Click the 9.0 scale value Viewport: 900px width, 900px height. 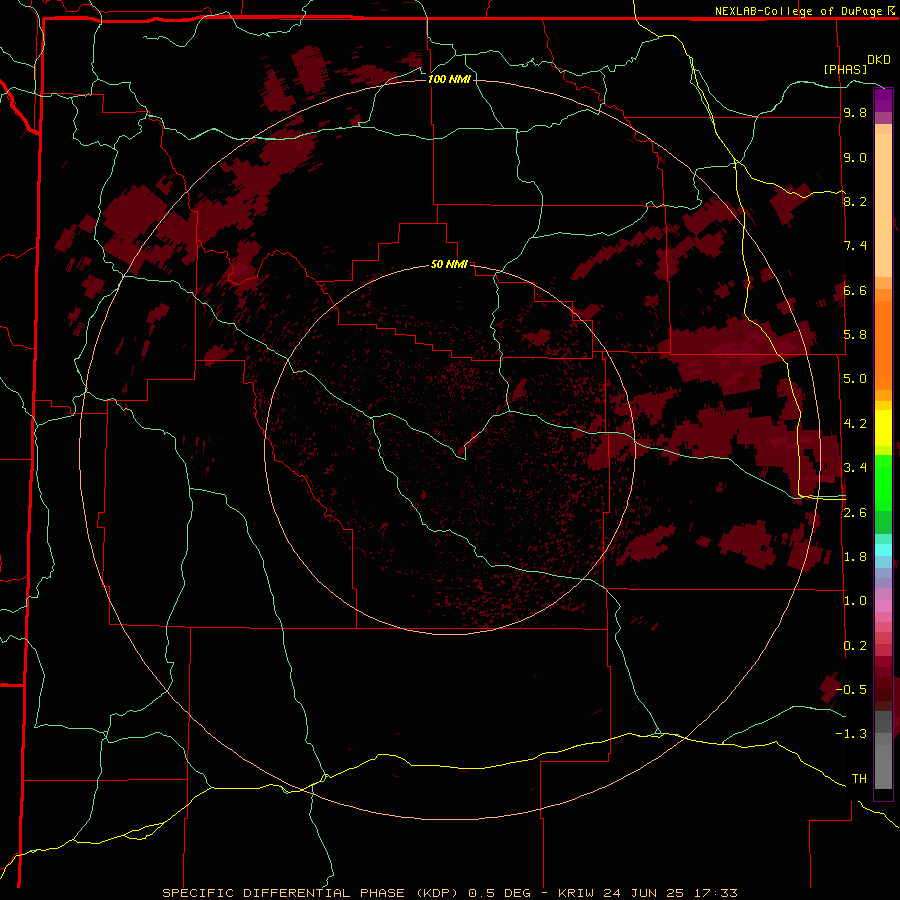pyautogui.click(x=855, y=157)
